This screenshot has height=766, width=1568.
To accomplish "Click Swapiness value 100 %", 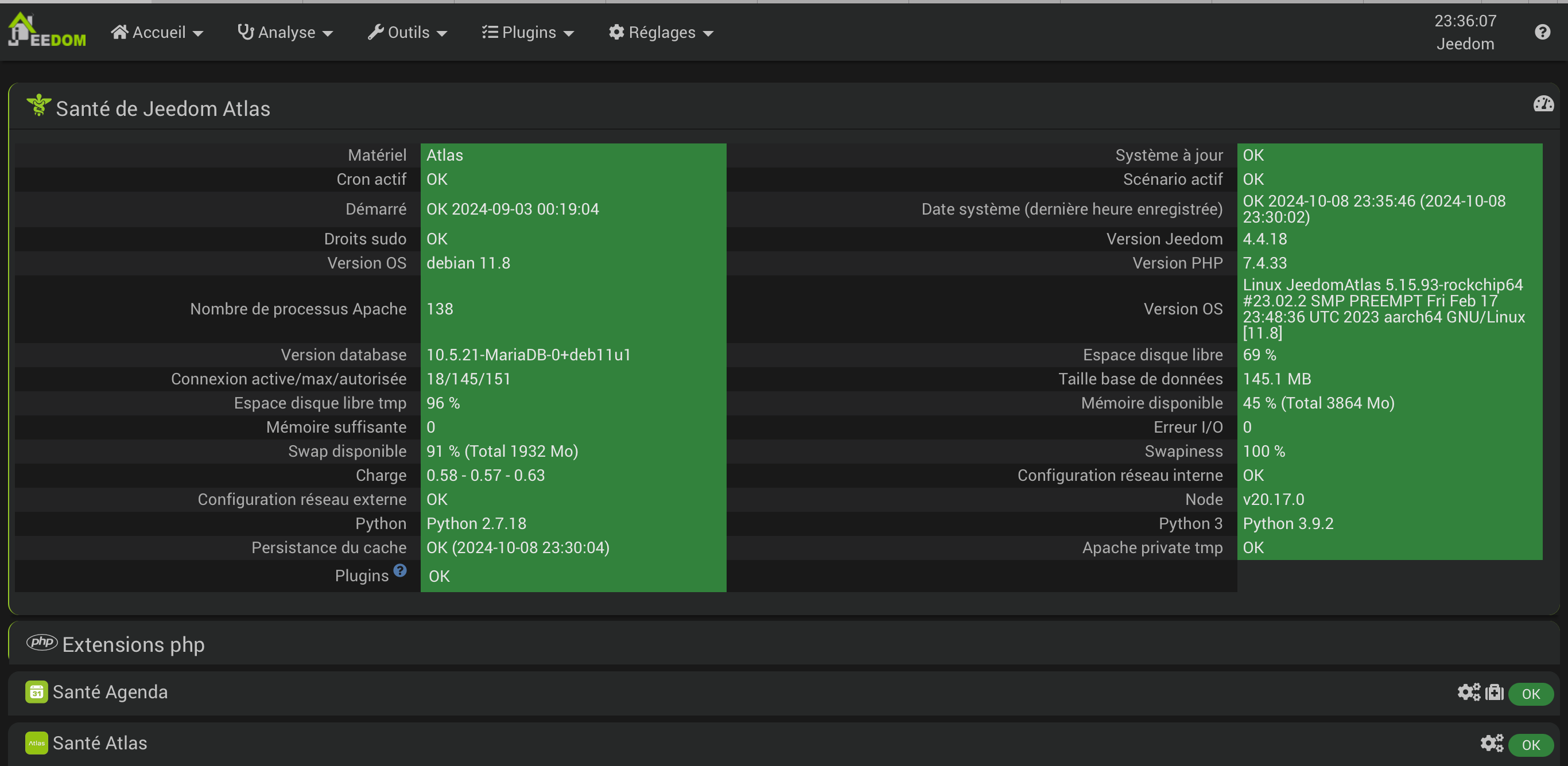I will point(1264,452).
